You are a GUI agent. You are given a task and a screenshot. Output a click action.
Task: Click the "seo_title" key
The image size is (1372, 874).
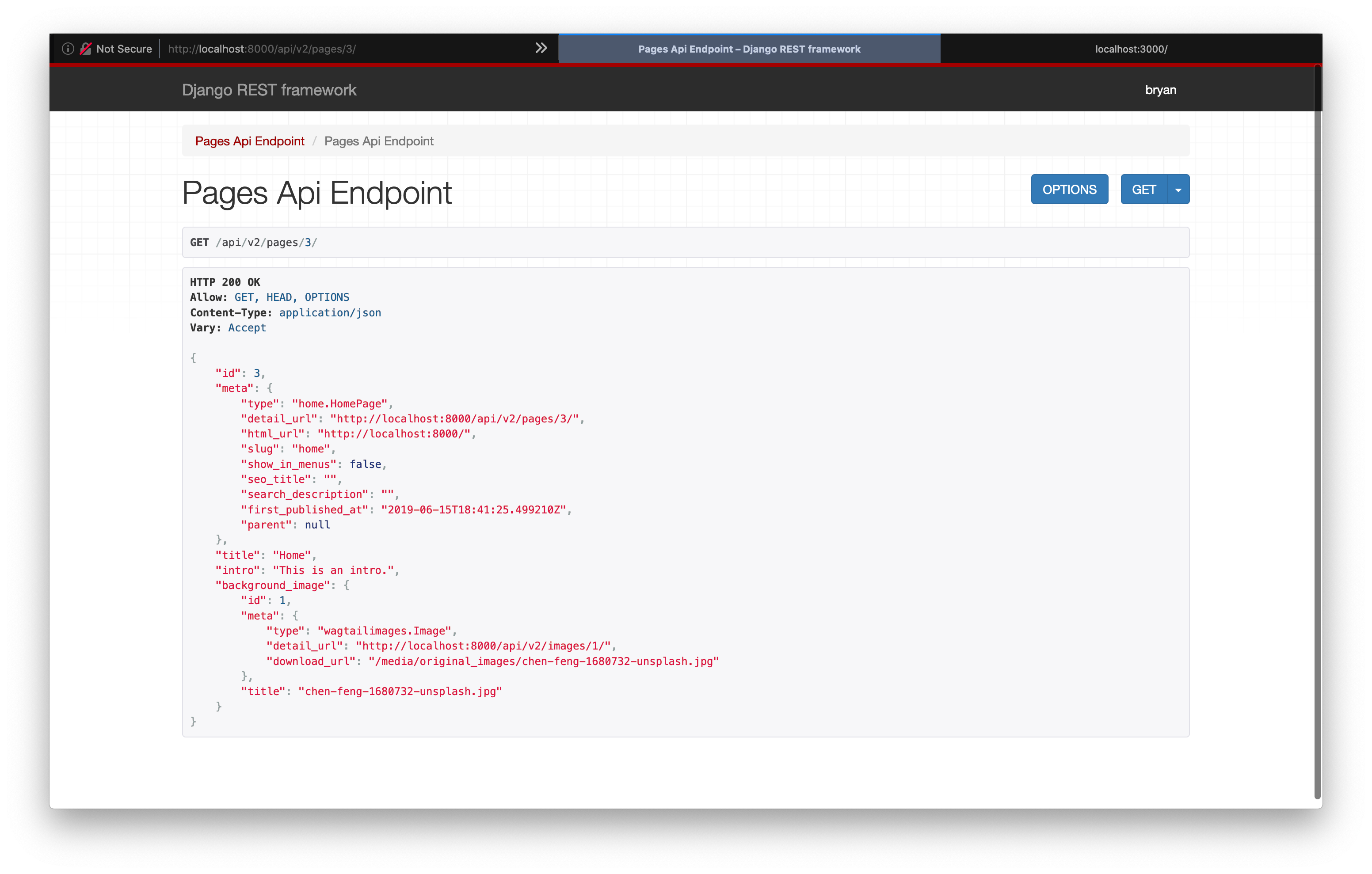[x=276, y=480]
